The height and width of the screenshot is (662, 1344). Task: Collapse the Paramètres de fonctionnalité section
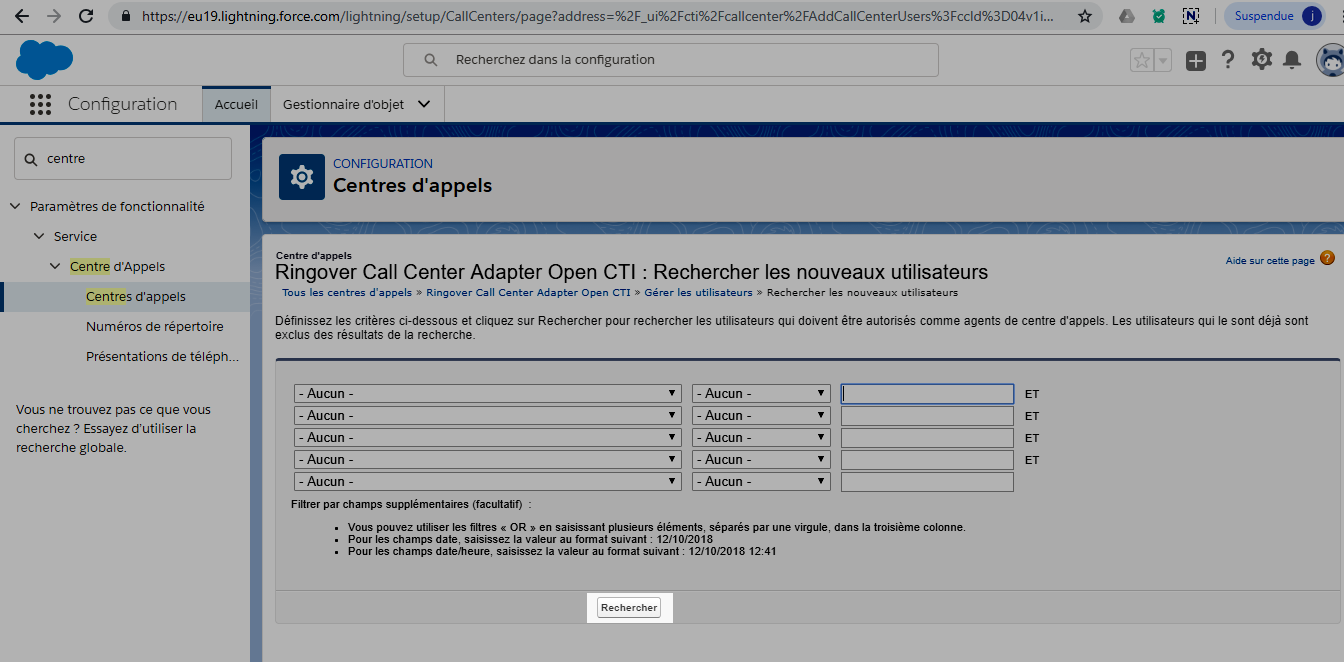pos(15,206)
